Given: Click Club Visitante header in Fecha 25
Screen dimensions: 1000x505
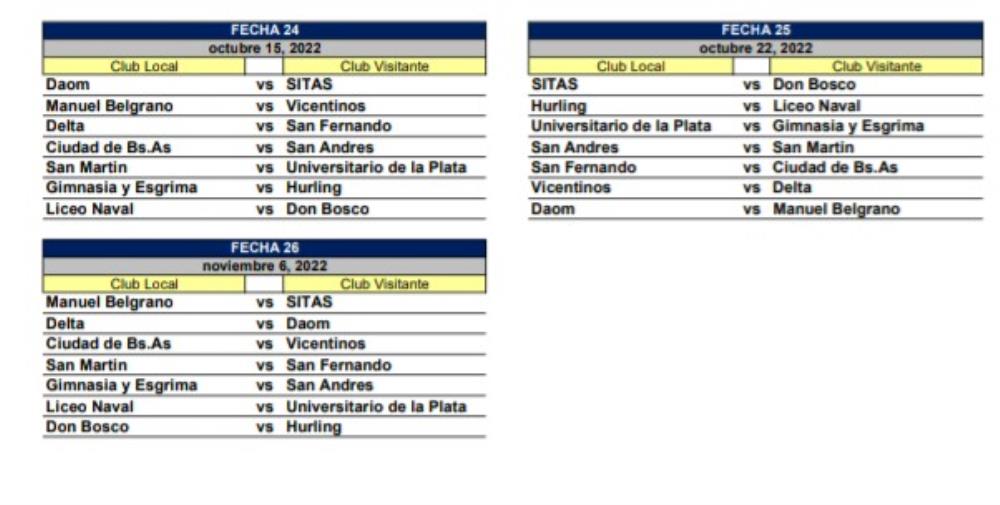Looking at the screenshot, I should (875, 66).
